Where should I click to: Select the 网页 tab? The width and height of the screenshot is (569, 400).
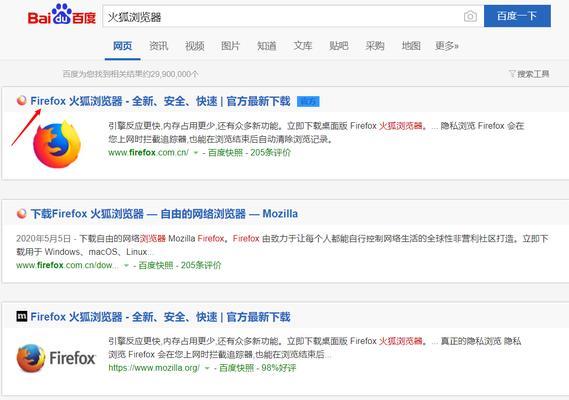[122, 46]
